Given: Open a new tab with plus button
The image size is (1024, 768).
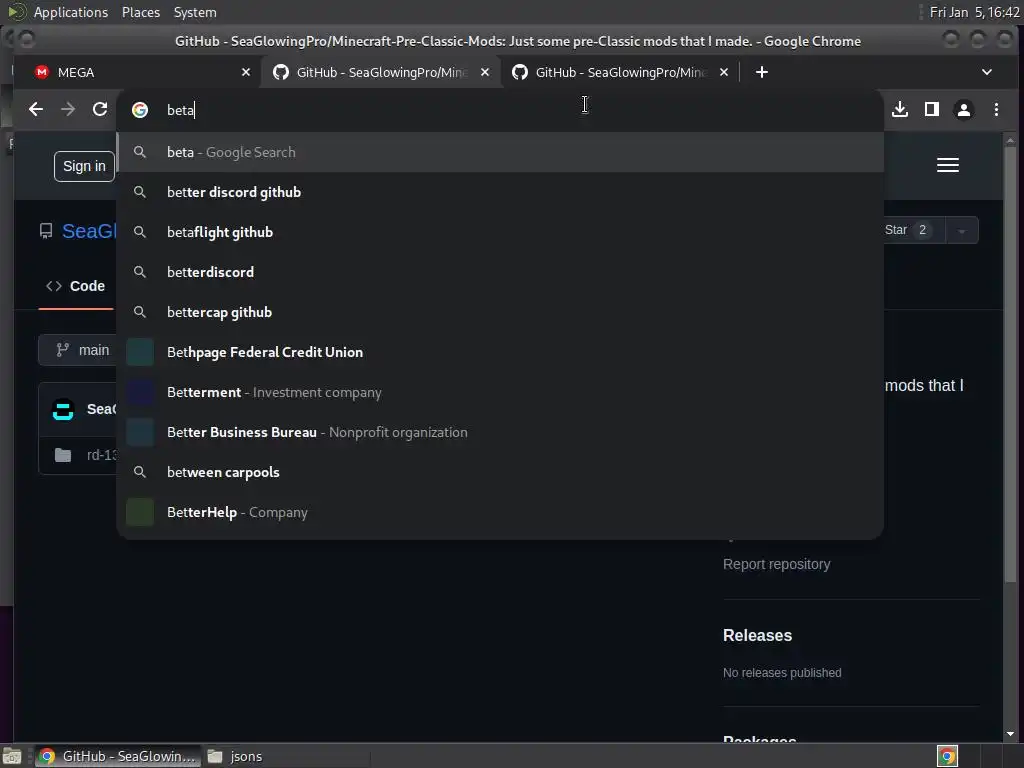Looking at the screenshot, I should pyautogui.click(x=761, y=72).
